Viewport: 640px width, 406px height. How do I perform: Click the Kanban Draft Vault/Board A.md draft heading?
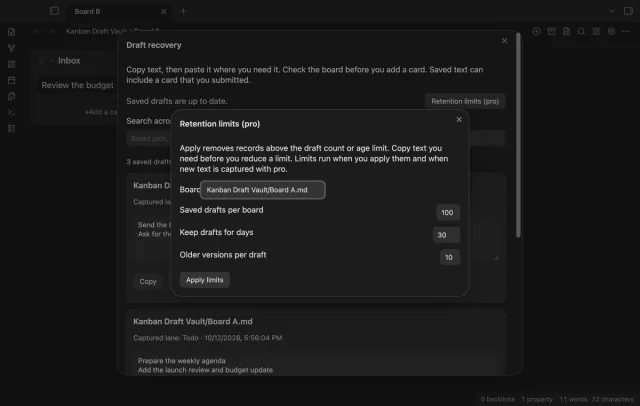[x=193, y=322]
